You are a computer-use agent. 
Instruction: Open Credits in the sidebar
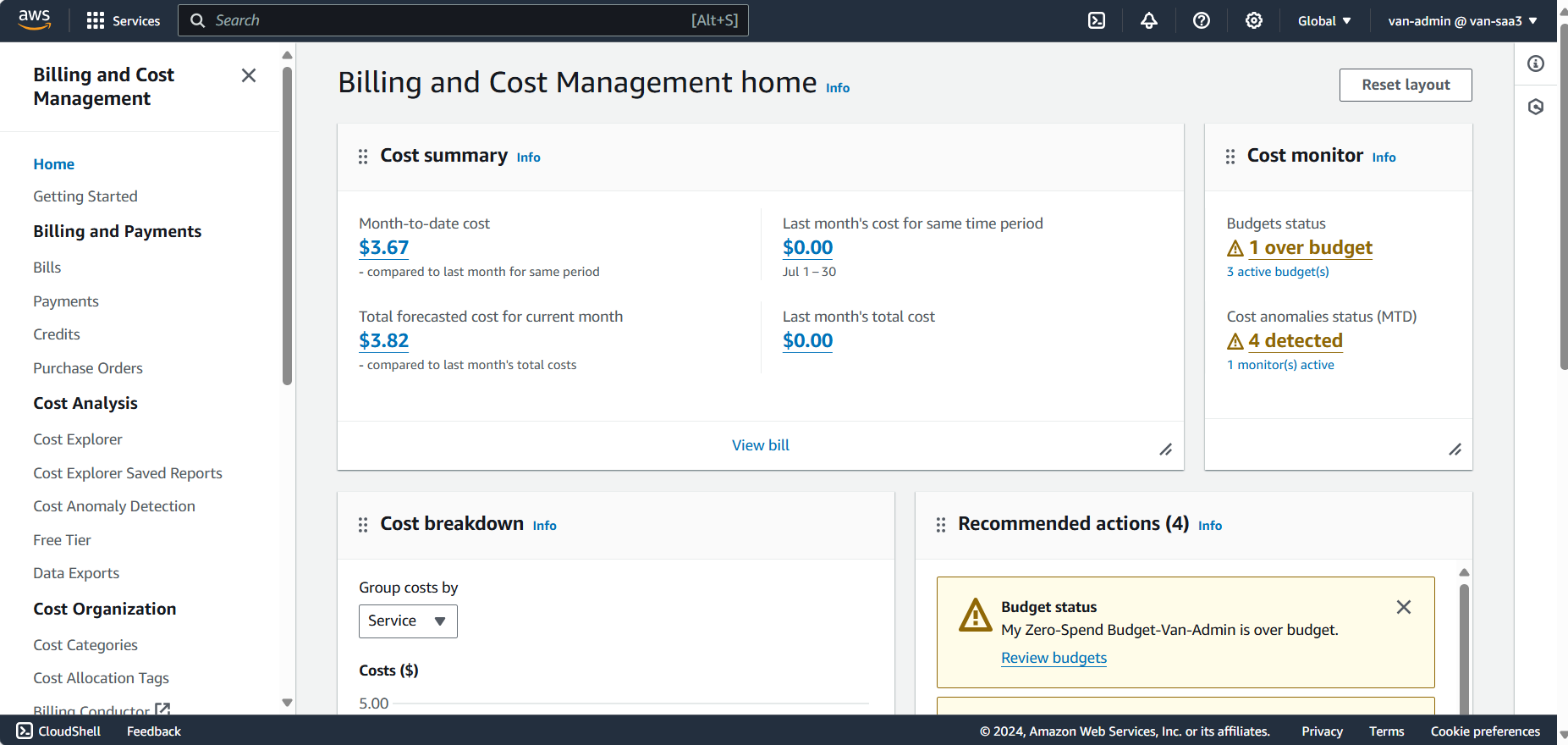(57, 334)
